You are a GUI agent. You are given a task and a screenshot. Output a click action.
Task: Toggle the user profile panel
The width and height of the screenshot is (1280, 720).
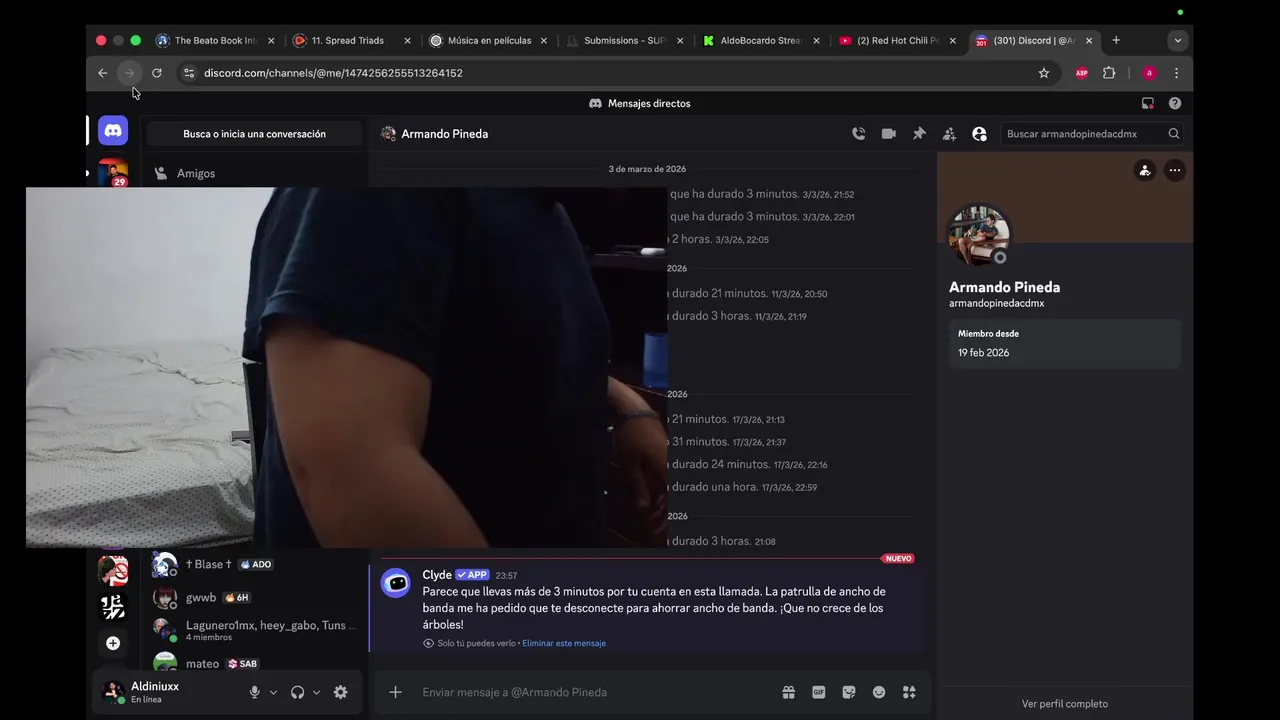coord(979,134)
